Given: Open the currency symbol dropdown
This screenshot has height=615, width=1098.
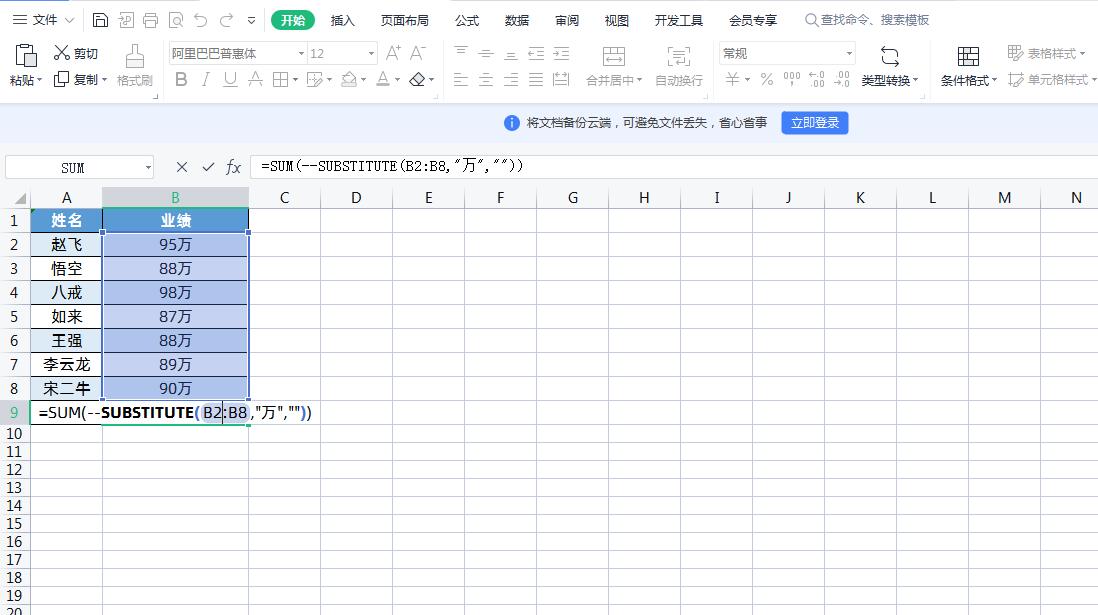Looking at the screenshot, I should [748, 79].
